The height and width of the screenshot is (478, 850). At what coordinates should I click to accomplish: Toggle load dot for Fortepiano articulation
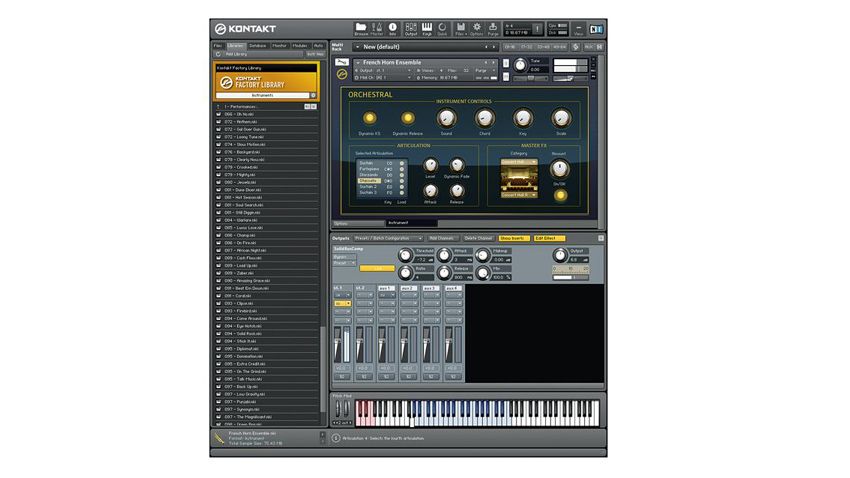point(402,169)
